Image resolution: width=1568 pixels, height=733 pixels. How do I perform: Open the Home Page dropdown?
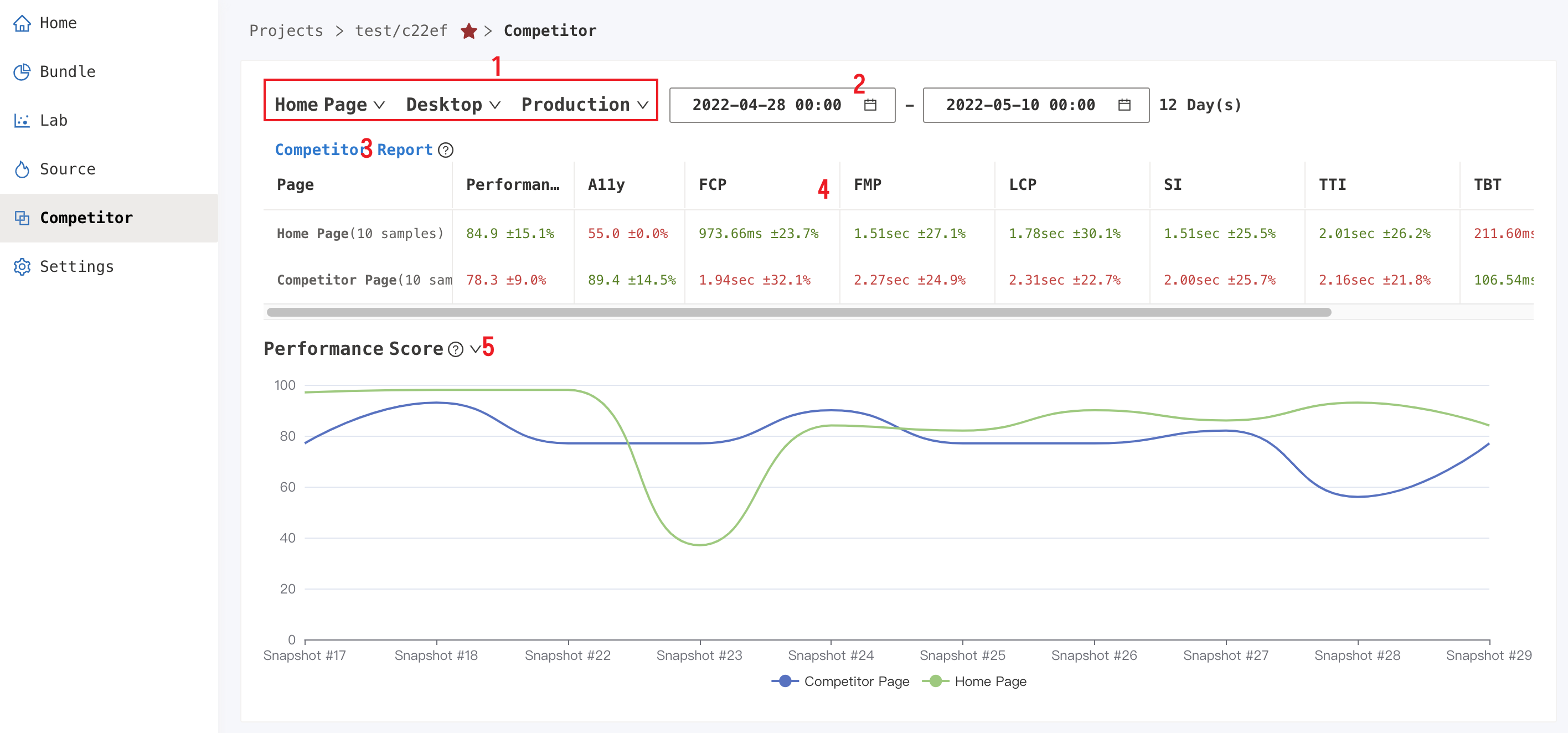tap(330, 105)
